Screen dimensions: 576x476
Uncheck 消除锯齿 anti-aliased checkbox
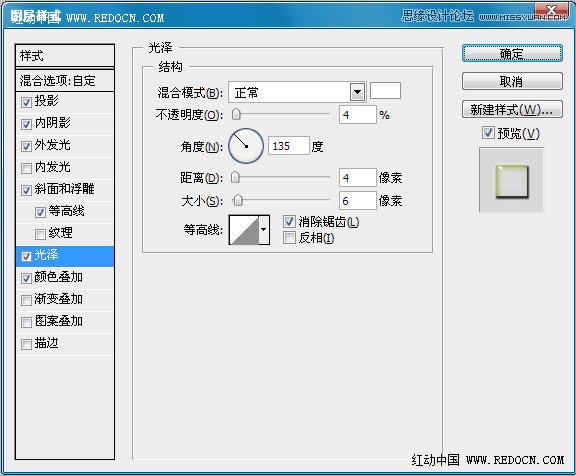289,221
